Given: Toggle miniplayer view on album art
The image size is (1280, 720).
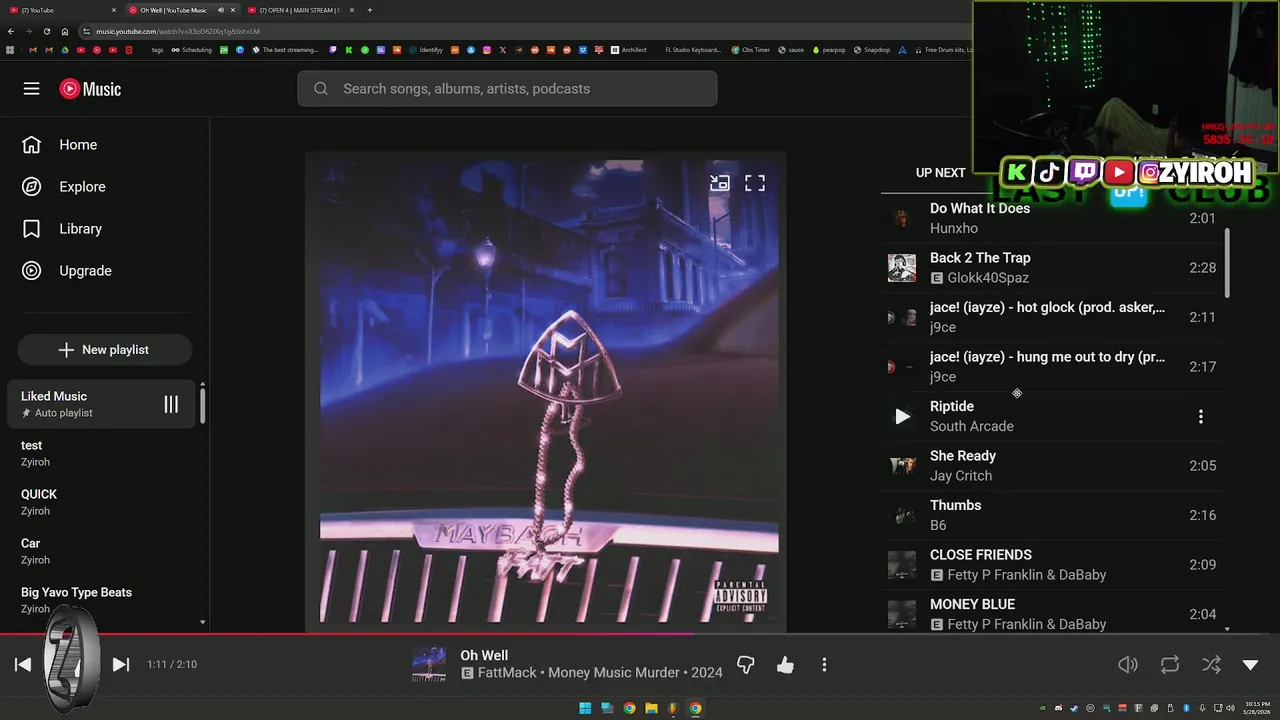Looking at the screenshot, I should pyautogui.click(x=720, y=183).
